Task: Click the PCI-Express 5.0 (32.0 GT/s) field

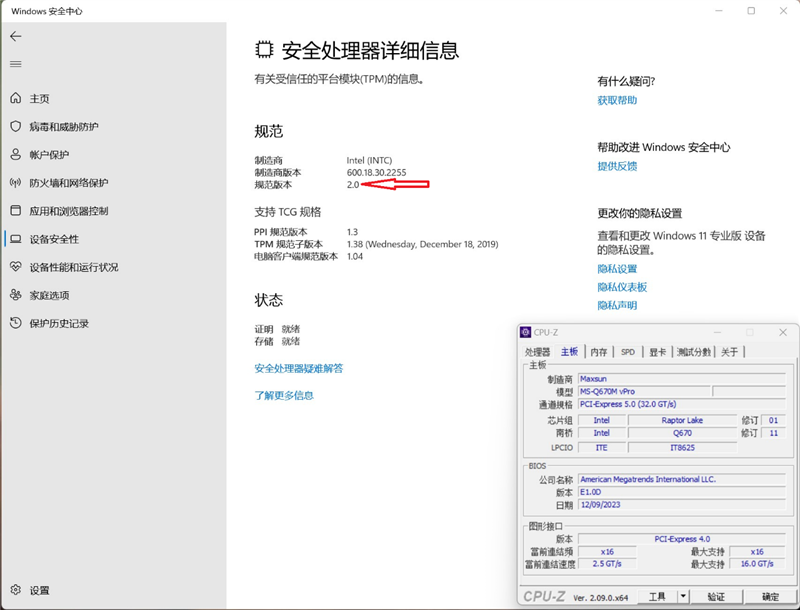Action: [x=682, y=404]
